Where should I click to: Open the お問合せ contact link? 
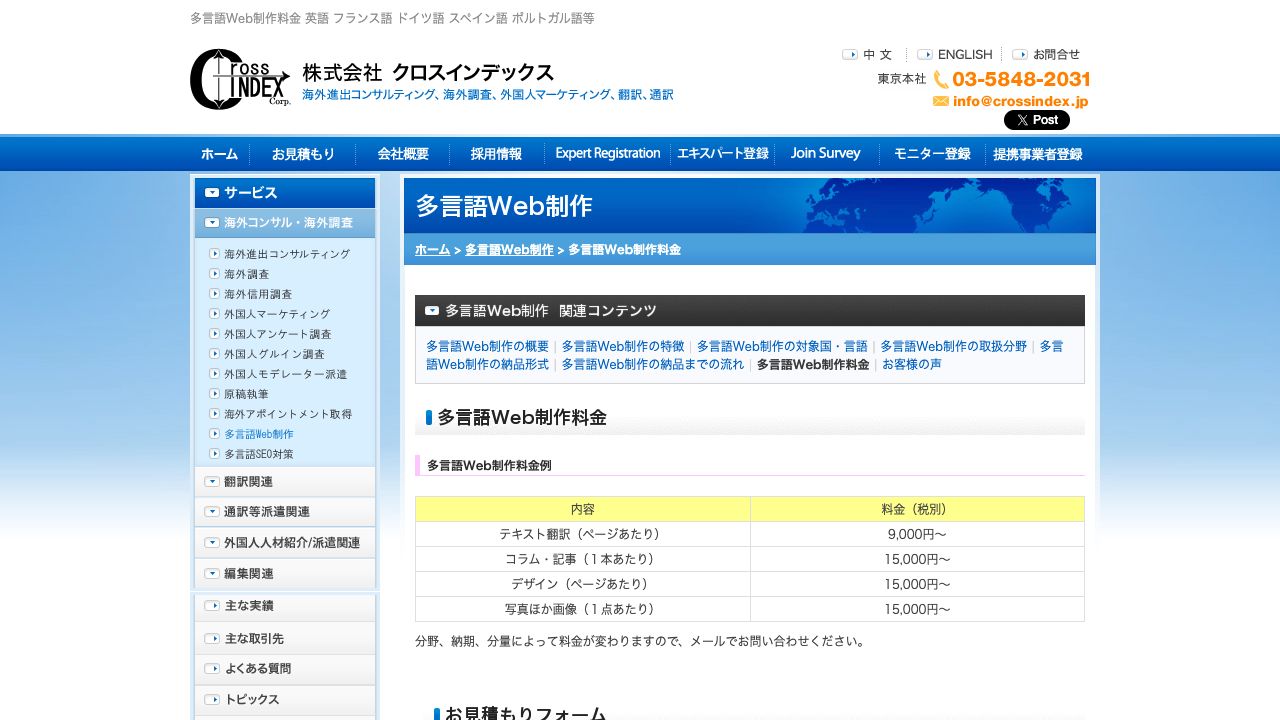tap(1046, 55)
